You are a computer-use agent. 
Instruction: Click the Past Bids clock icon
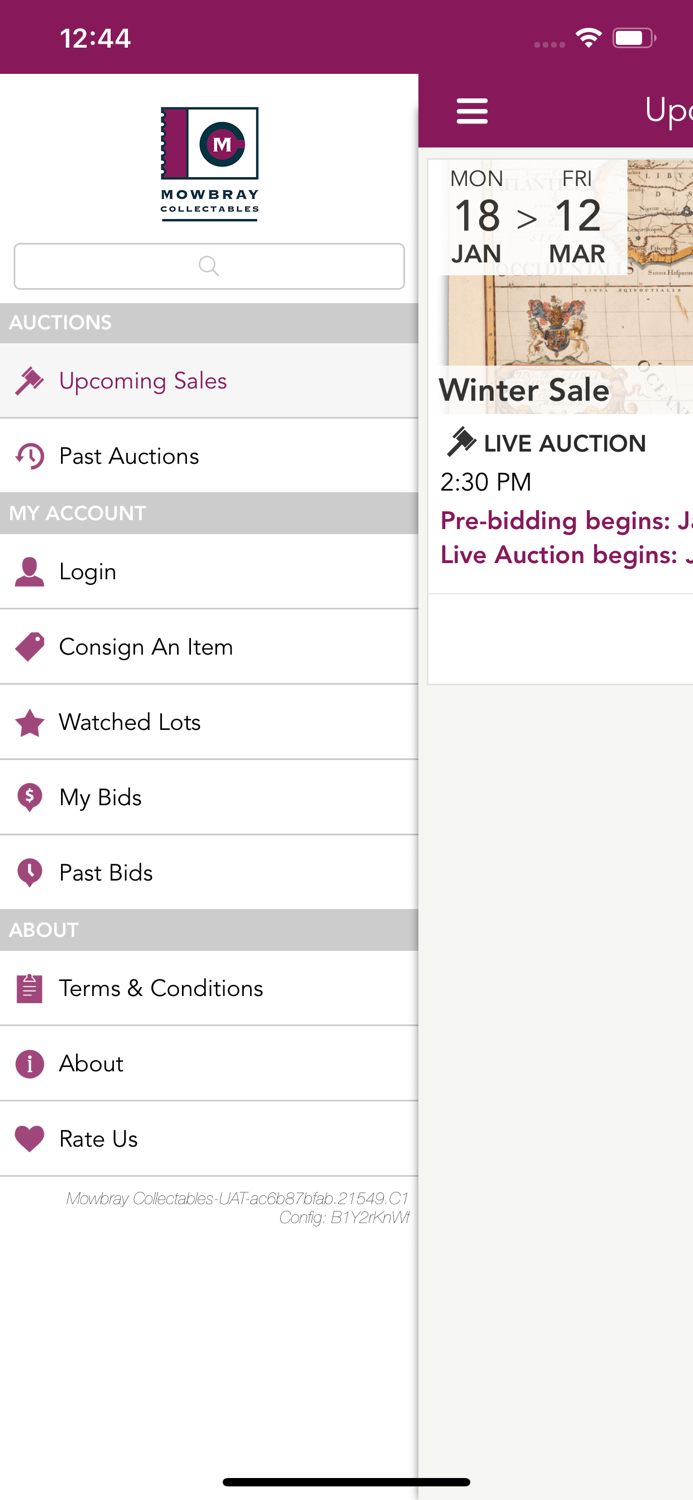30,872
